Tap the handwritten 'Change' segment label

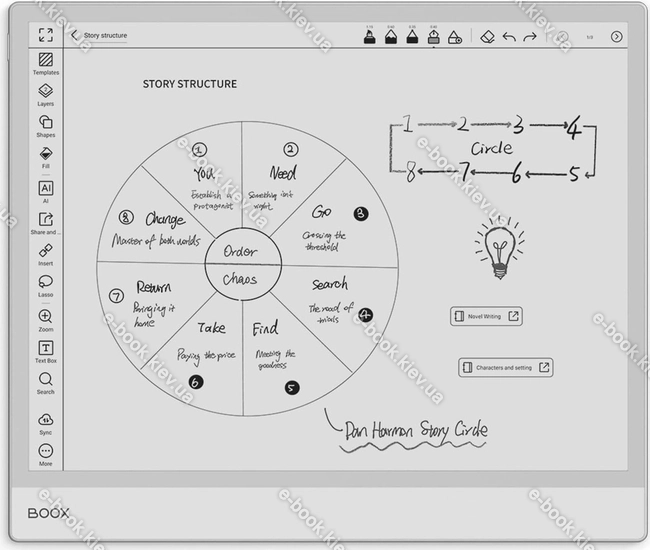[165, 220]
